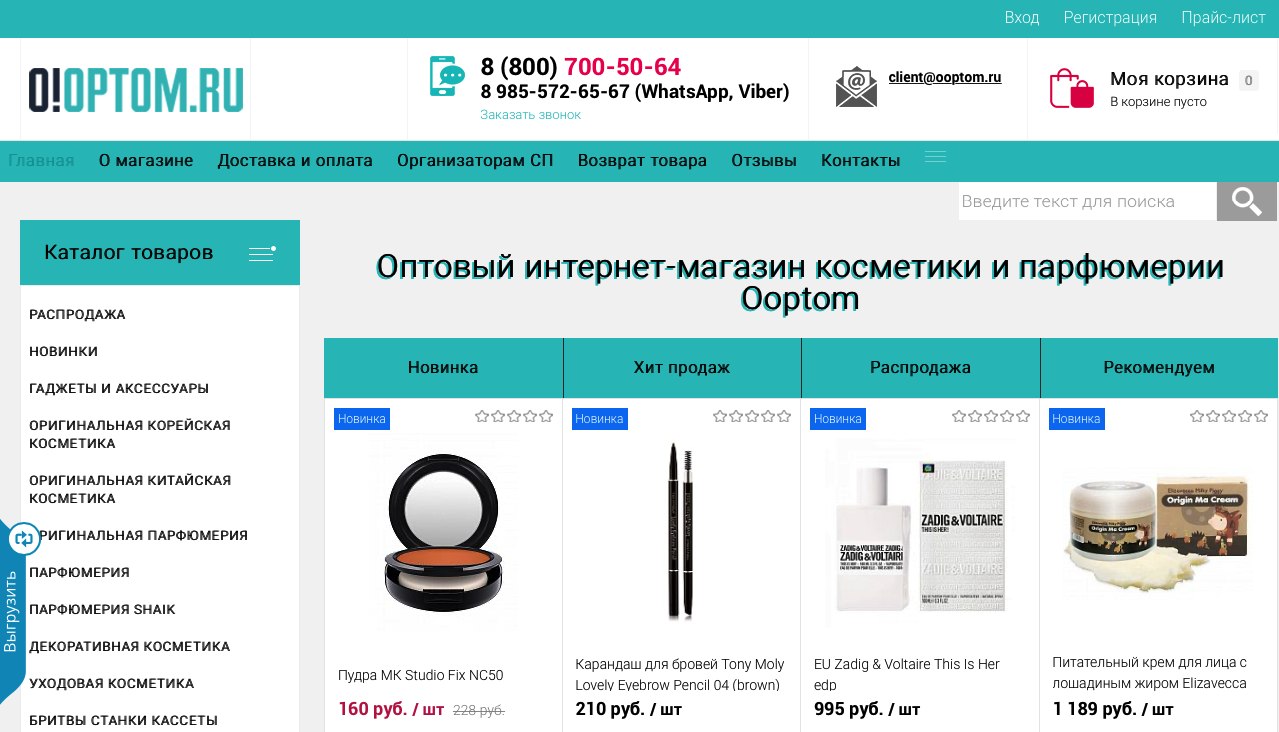The width and height of the screenshot is (1279, 732).
Task: Click the phone chat icon
Action: point(447,76)
